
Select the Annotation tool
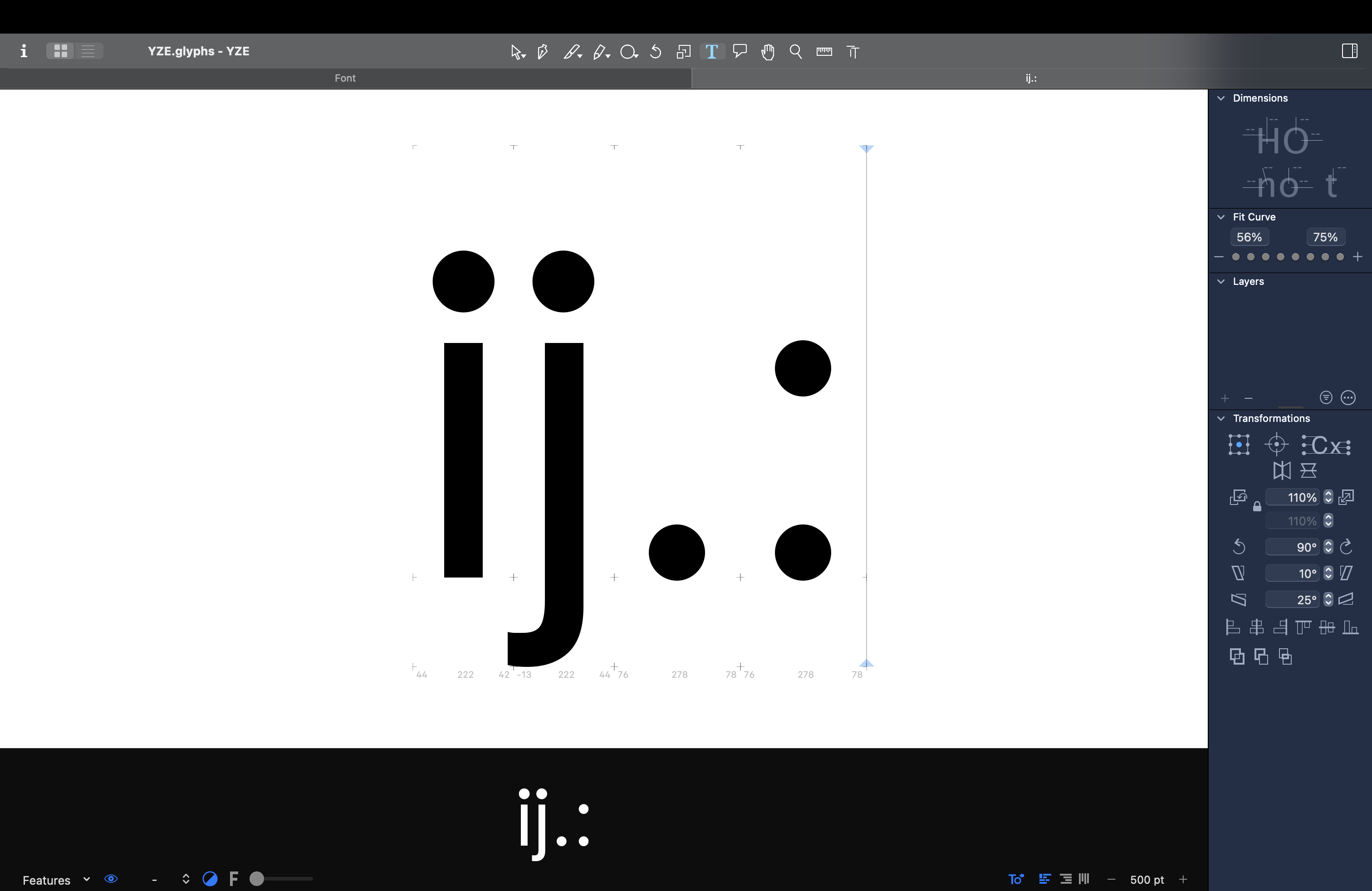coord(740,51)
